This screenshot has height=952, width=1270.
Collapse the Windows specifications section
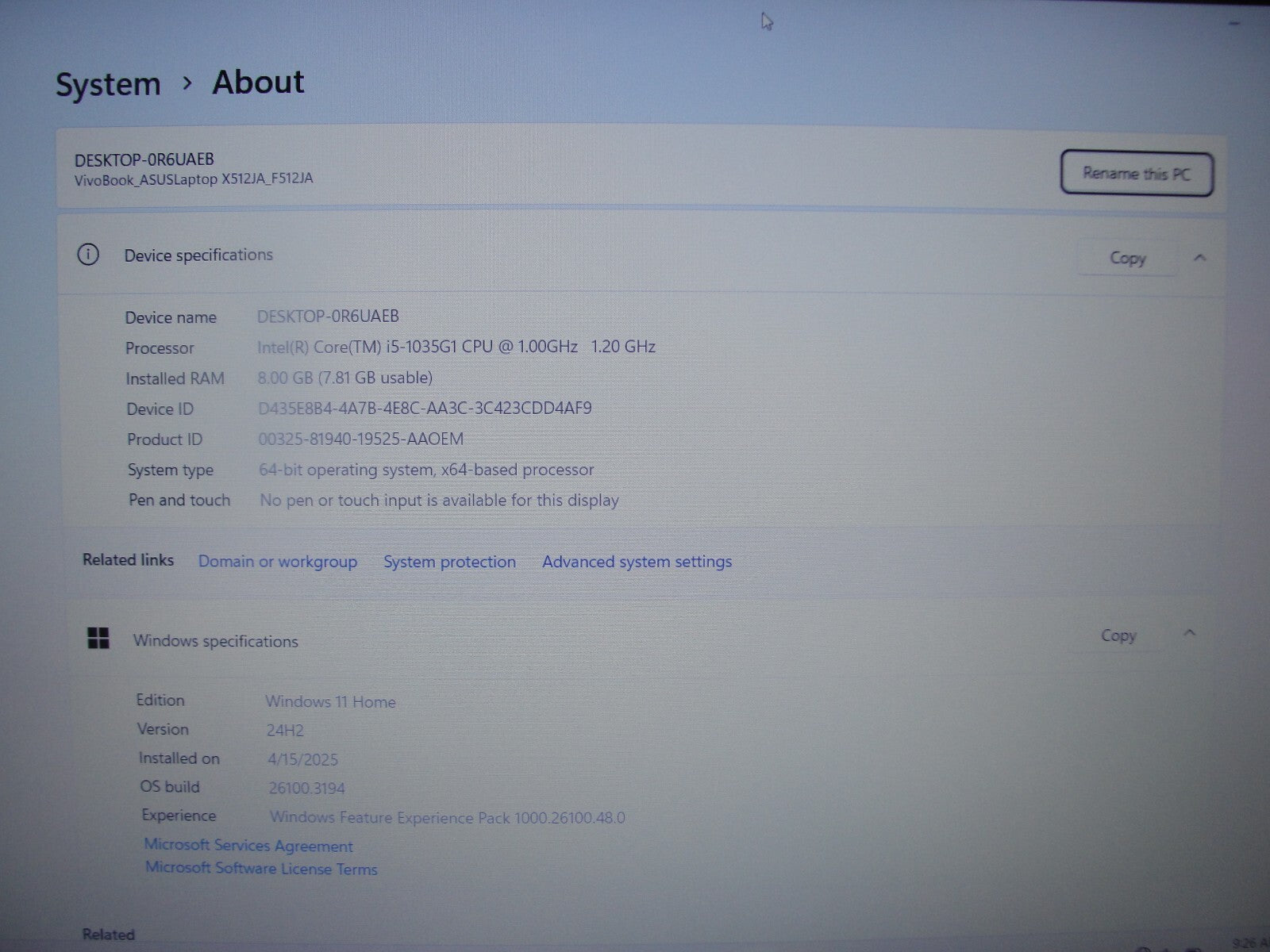(x=1189, y=633)
